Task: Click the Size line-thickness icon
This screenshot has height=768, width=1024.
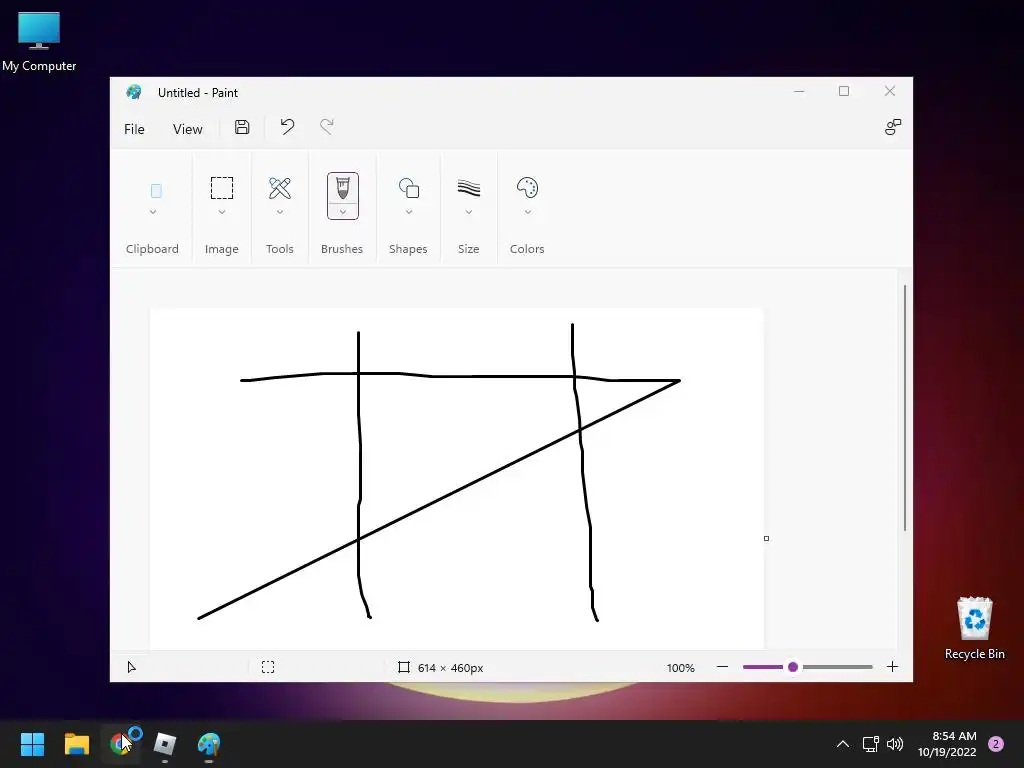Action: [469, 188]
